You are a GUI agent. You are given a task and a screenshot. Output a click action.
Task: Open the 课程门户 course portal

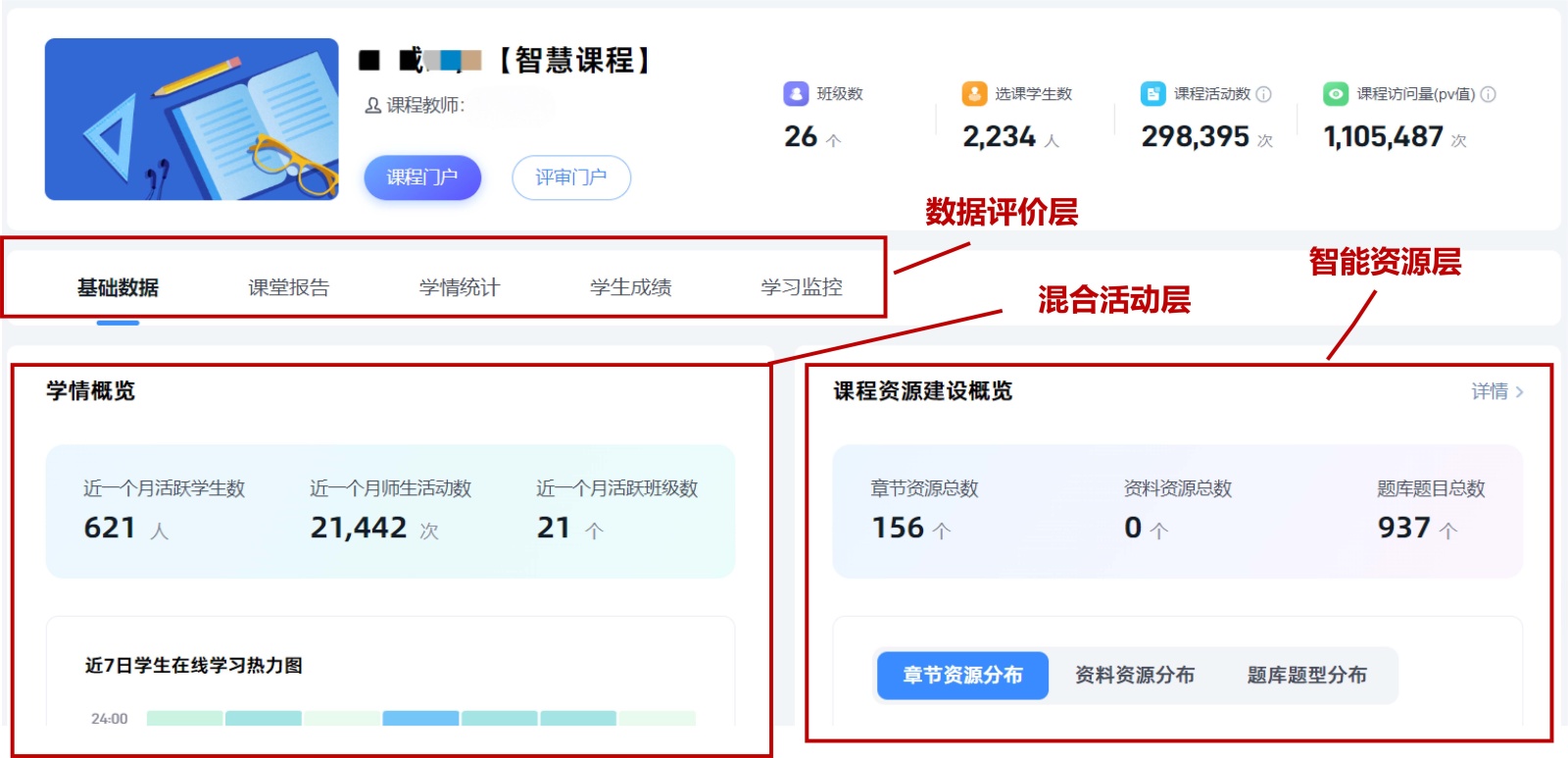tap(422, 177)
